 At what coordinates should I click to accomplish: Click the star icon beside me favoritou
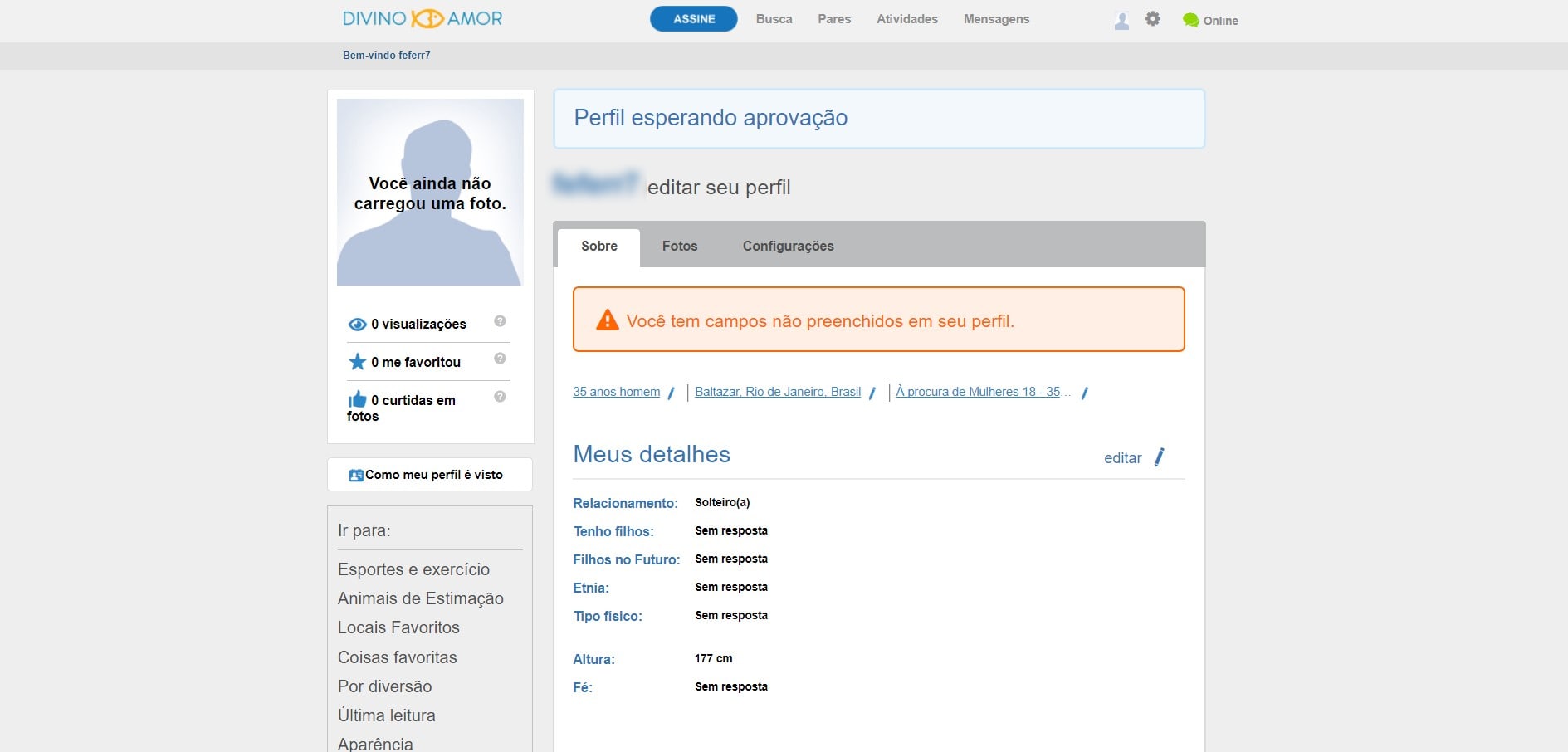357,362
